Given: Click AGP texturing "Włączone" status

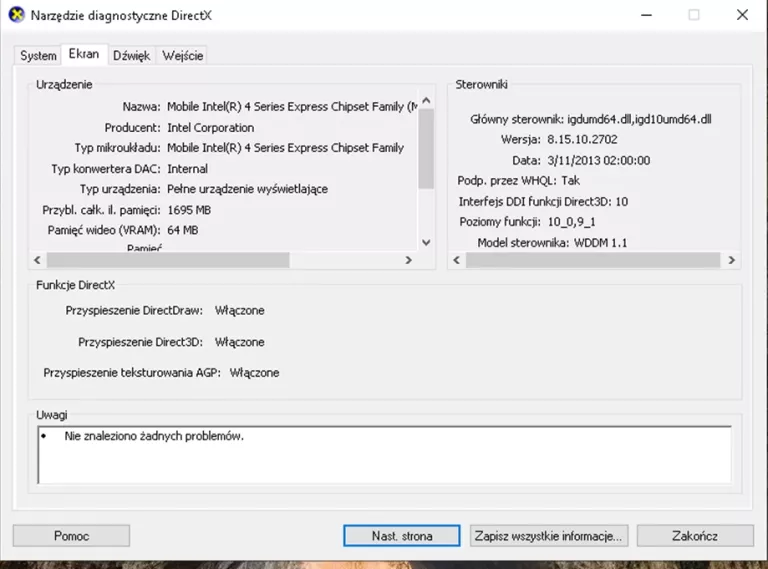Looking at the screenshot, I should (254, 373).
